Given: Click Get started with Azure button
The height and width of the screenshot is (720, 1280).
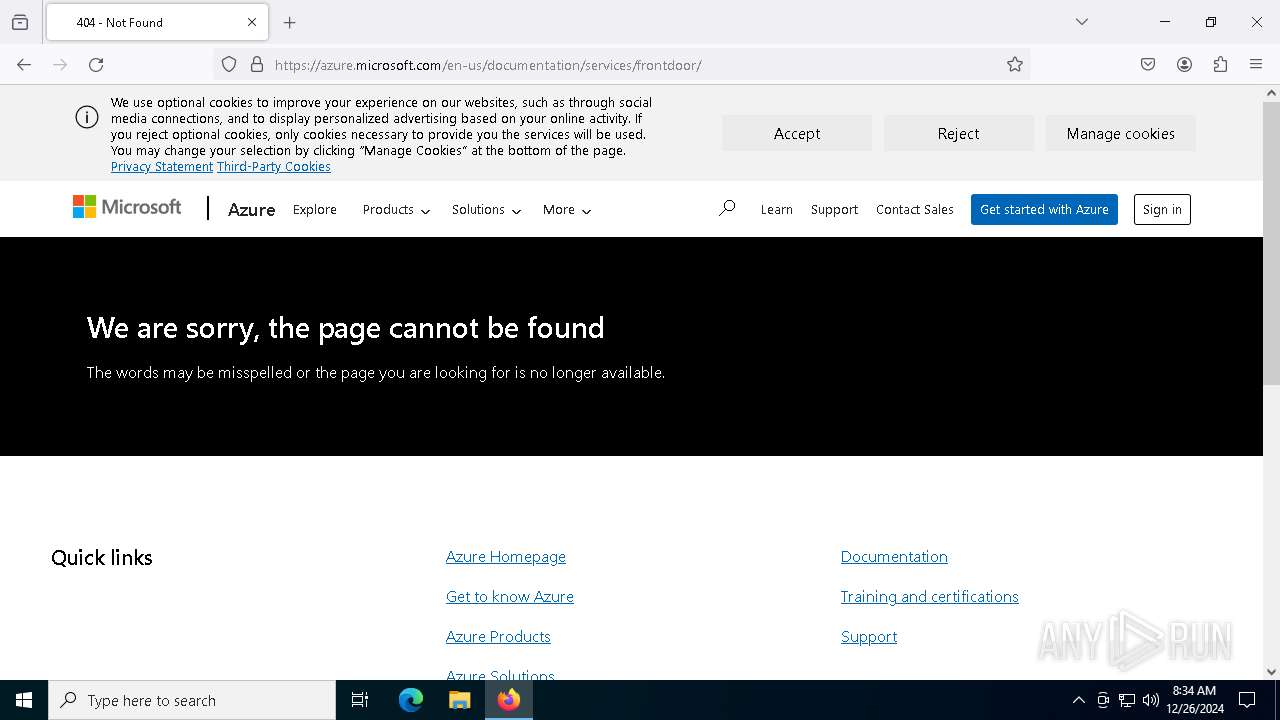Looking at the screenshot, I should click(1044, 209).
